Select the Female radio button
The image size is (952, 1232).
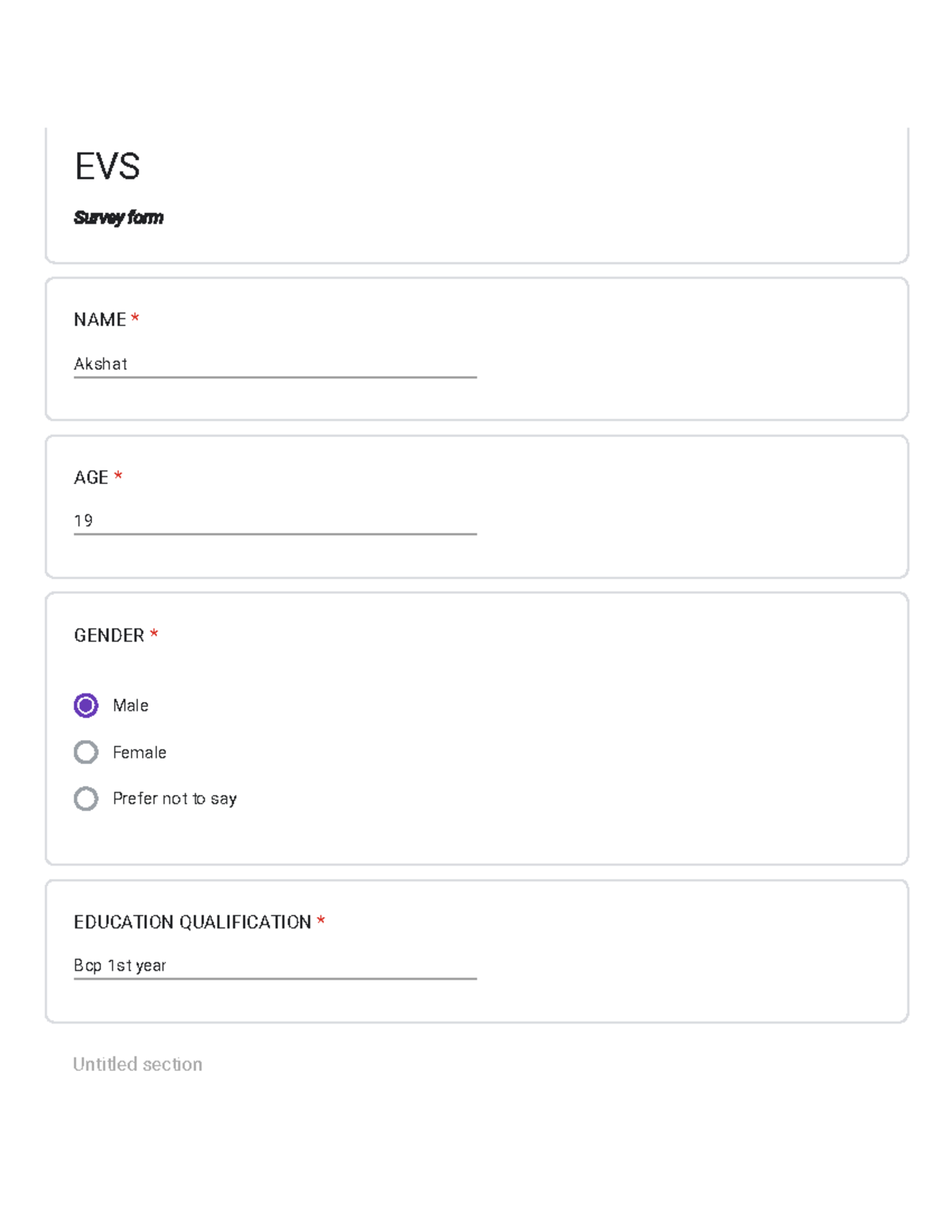(x=86, y=752)
